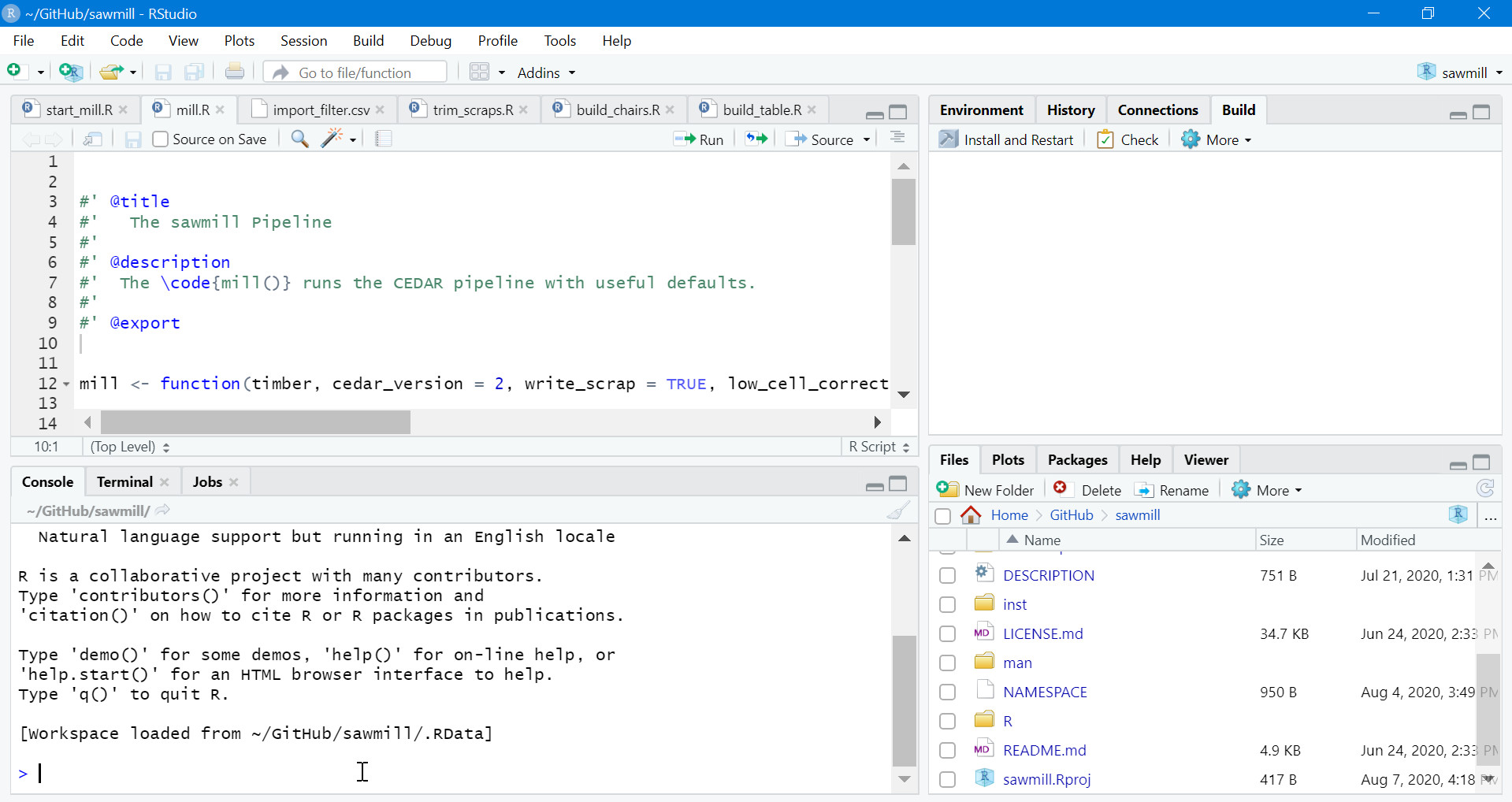Open the (Top Level) scope selector
Image resolution: width=1512 pixels, height=802 pixels.
coord(130,447)
